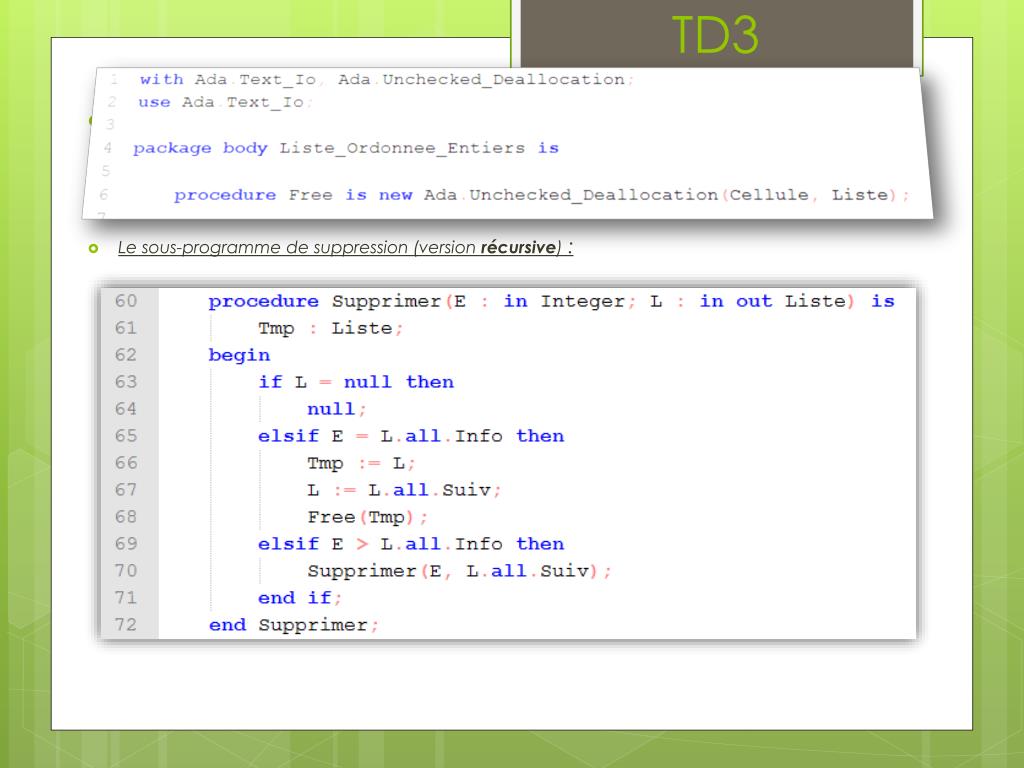The height and width of the screenshot is (768, 1024).
Task: Click line number 61
Action: pos(125,328)
